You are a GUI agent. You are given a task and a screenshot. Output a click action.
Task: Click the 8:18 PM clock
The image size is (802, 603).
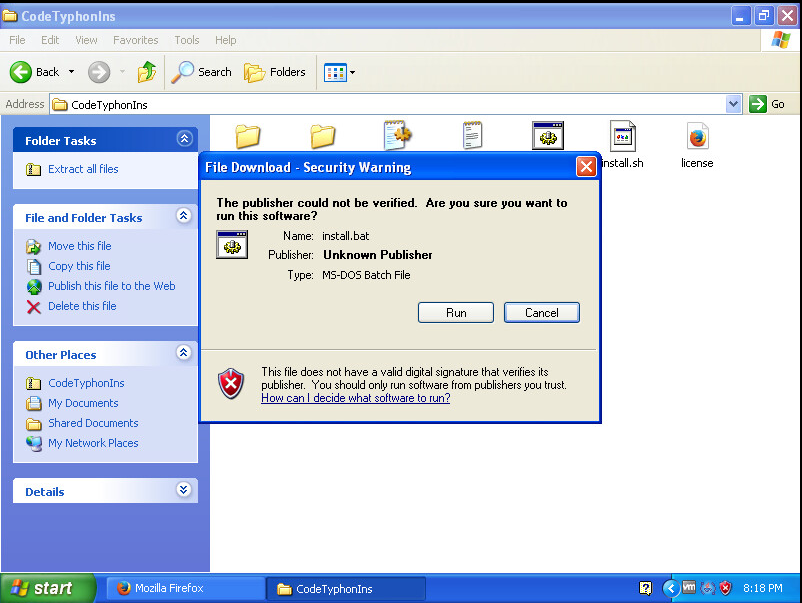coord(763,588)
